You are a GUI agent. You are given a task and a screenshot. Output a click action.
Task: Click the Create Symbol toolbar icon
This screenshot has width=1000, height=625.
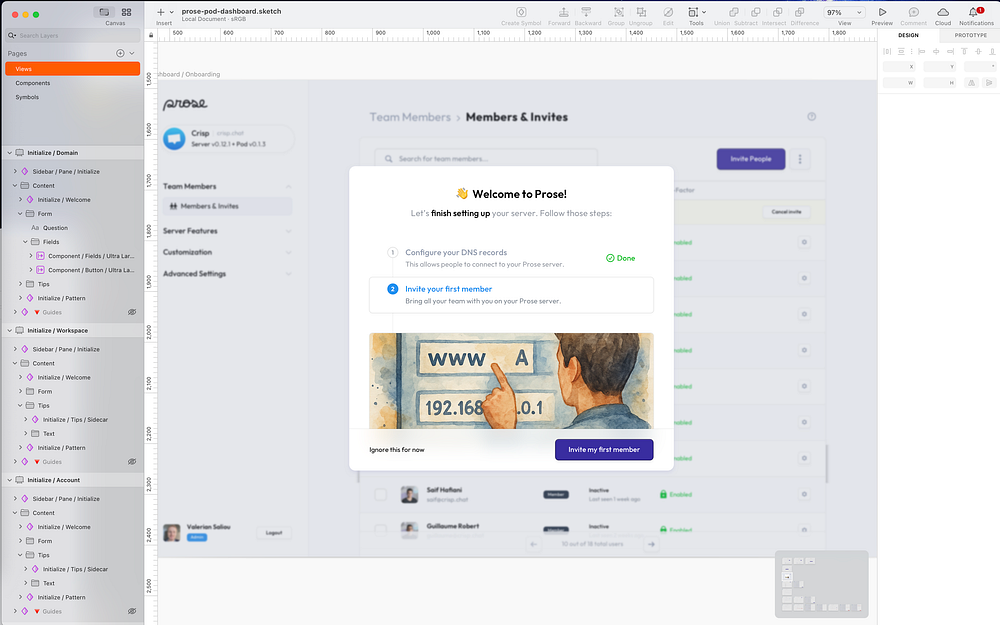[521, 12]
